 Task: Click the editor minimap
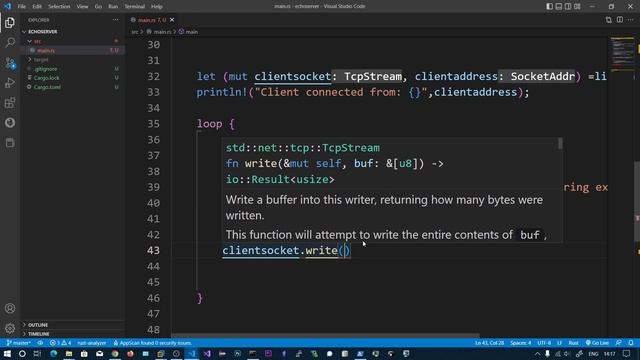(622, 54)
